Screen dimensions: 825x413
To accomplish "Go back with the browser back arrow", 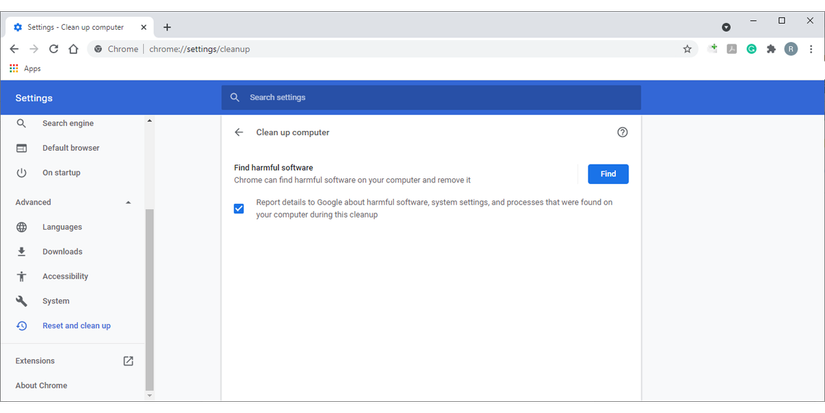I will 14,49.
